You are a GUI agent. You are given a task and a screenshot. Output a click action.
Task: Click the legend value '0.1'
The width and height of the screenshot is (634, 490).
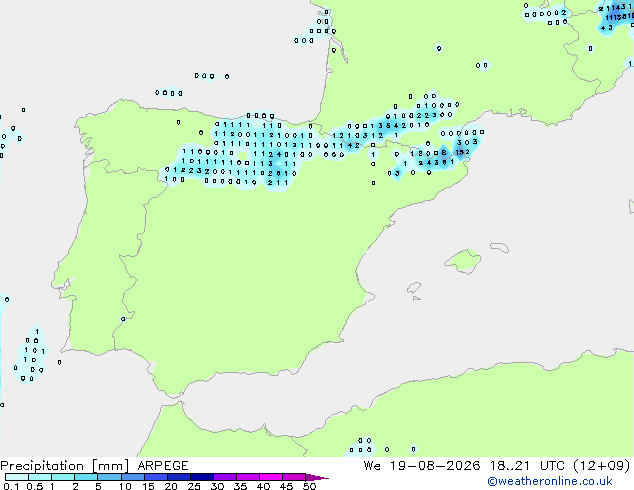click(x=12, y=486)
